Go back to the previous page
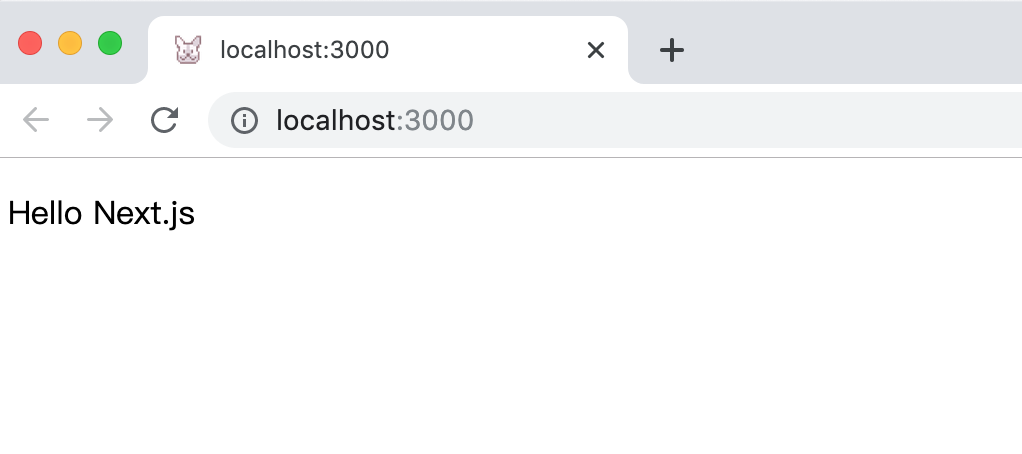The height and width of the screenshot is (454, 1022). (36, 121)
